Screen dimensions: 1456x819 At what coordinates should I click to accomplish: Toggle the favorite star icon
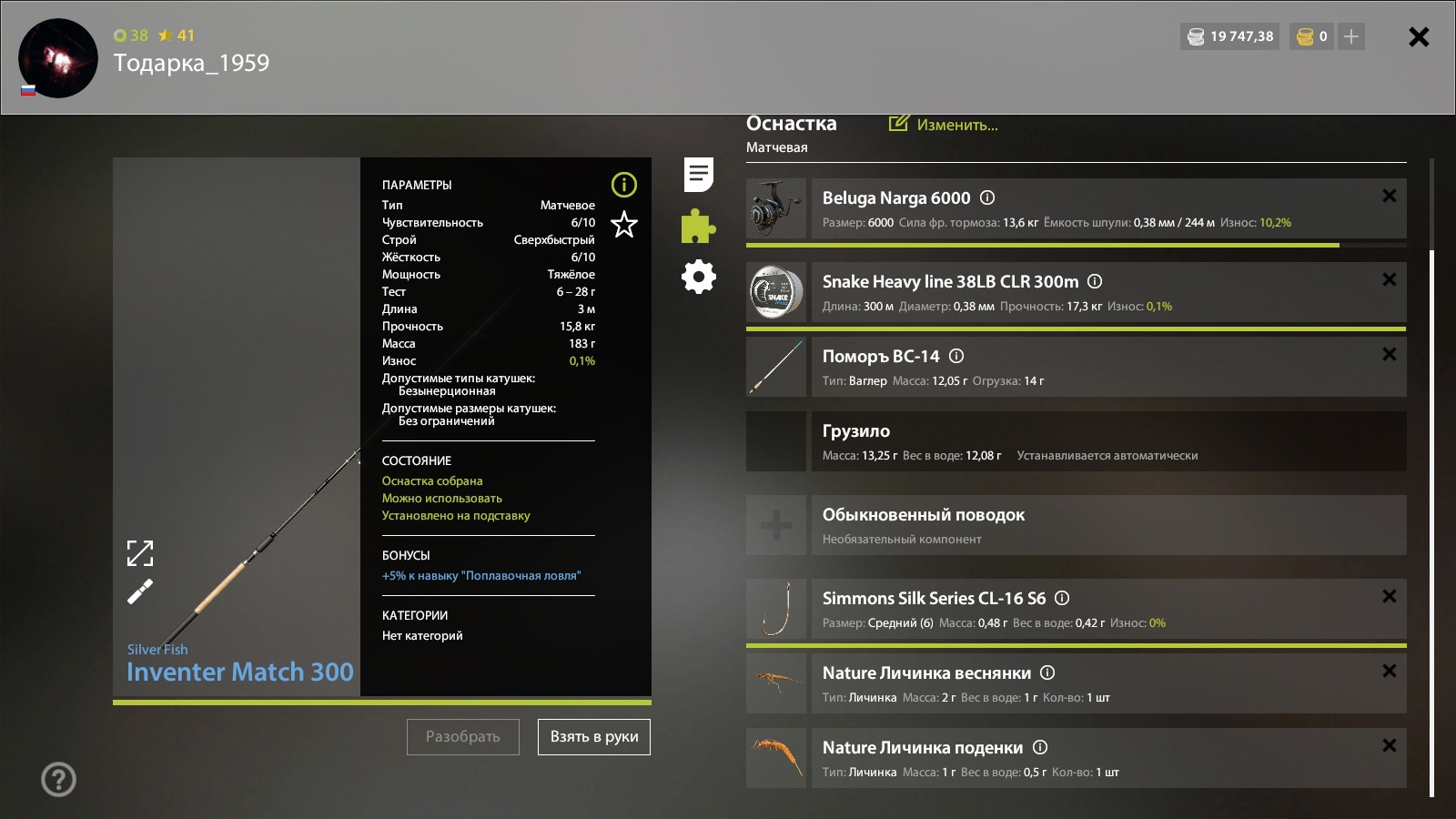click(624, 224)
